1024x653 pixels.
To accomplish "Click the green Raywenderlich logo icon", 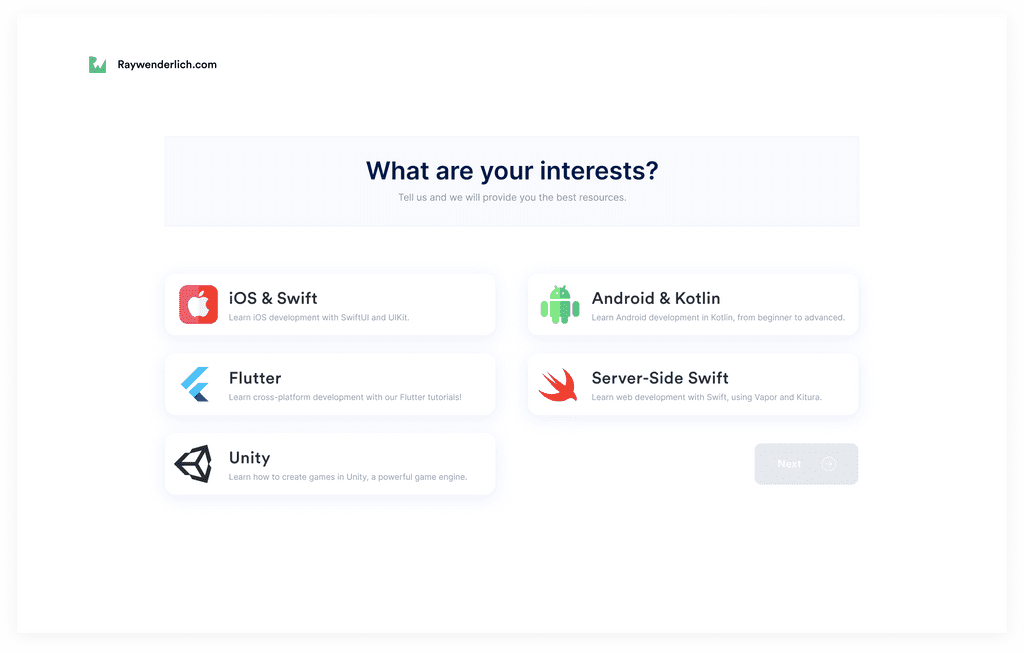I will [97, 64].
